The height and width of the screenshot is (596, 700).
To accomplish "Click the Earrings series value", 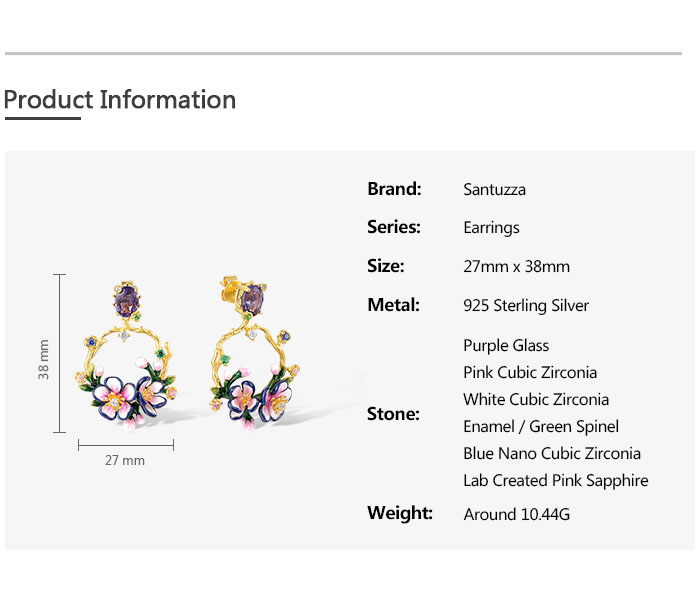I will (491, 227).
